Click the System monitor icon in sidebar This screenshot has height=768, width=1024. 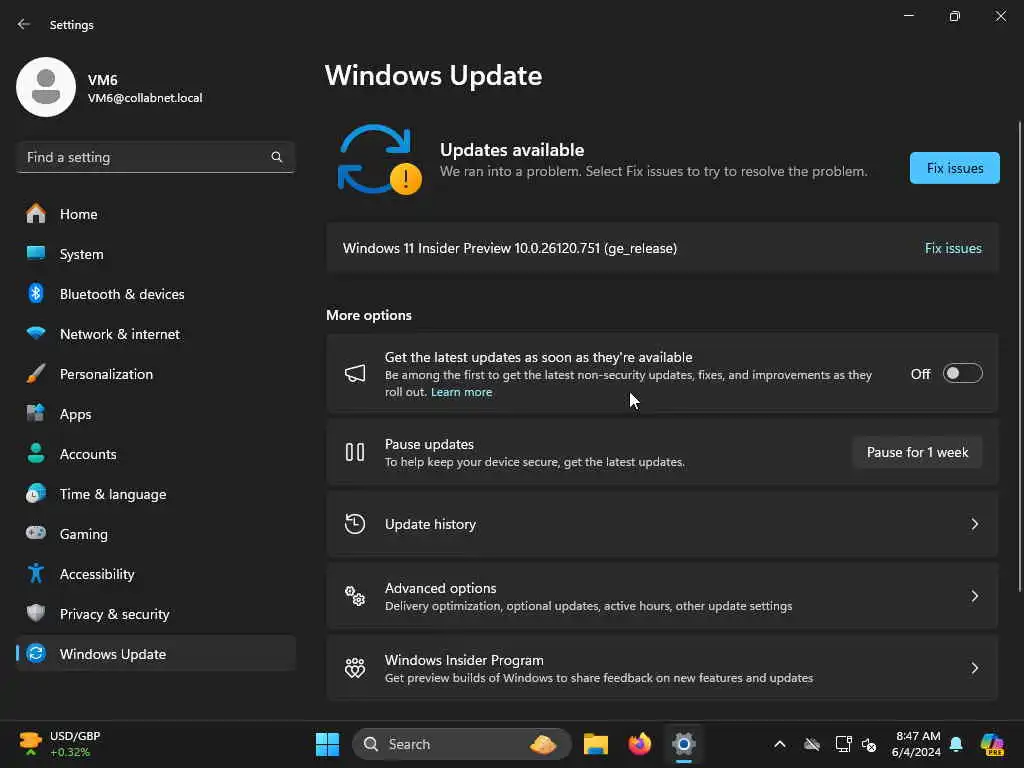(36, 253)
